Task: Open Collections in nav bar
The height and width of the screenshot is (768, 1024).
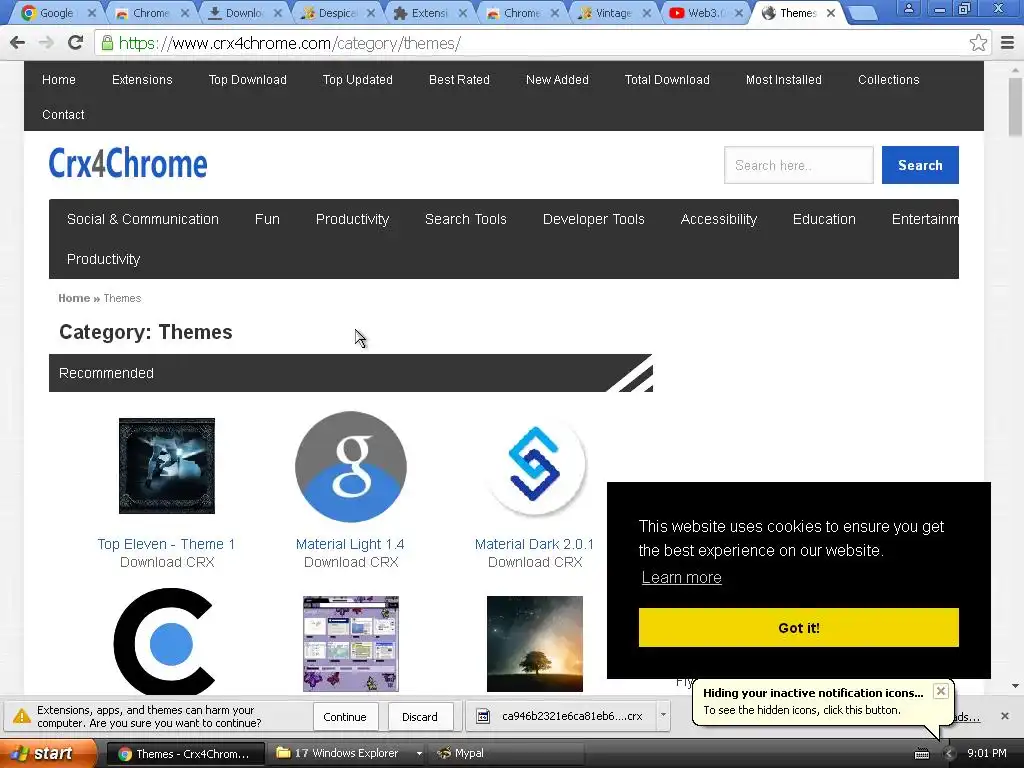Action: click(x=888, y=80)
